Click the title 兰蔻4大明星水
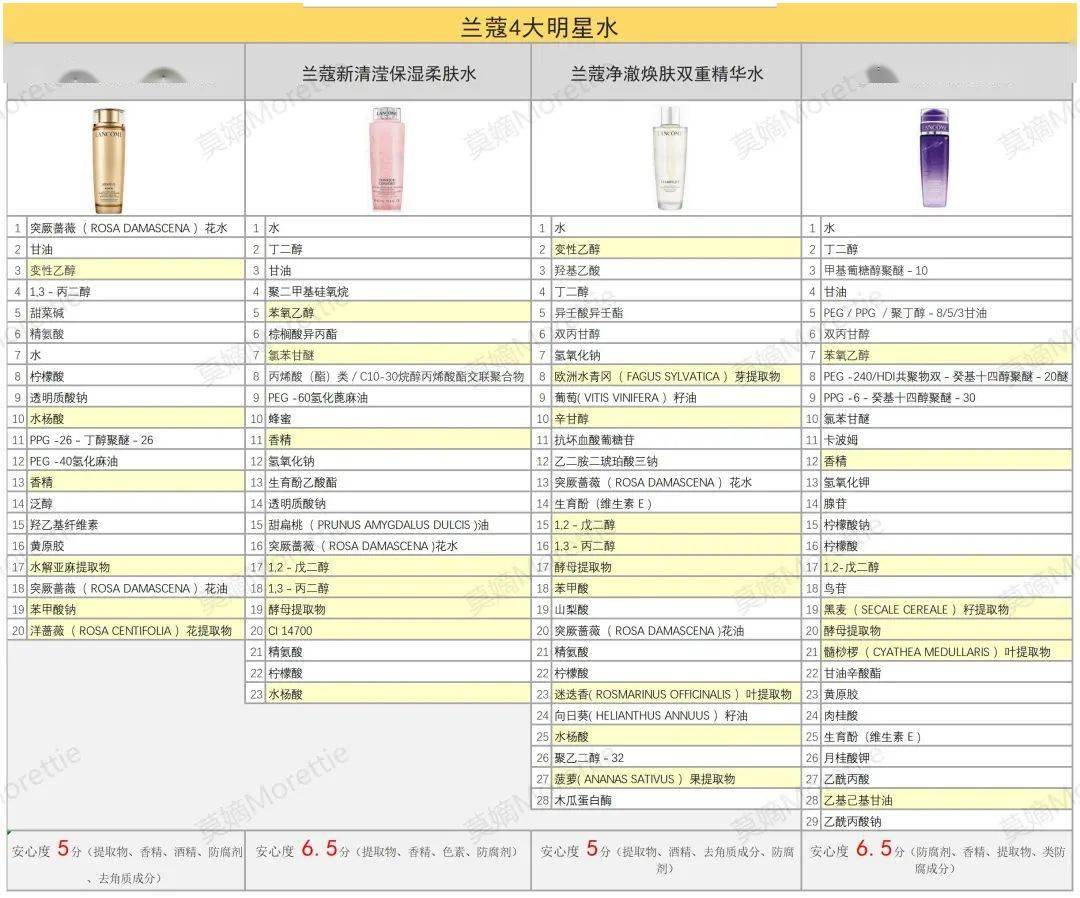 [539, 28]
